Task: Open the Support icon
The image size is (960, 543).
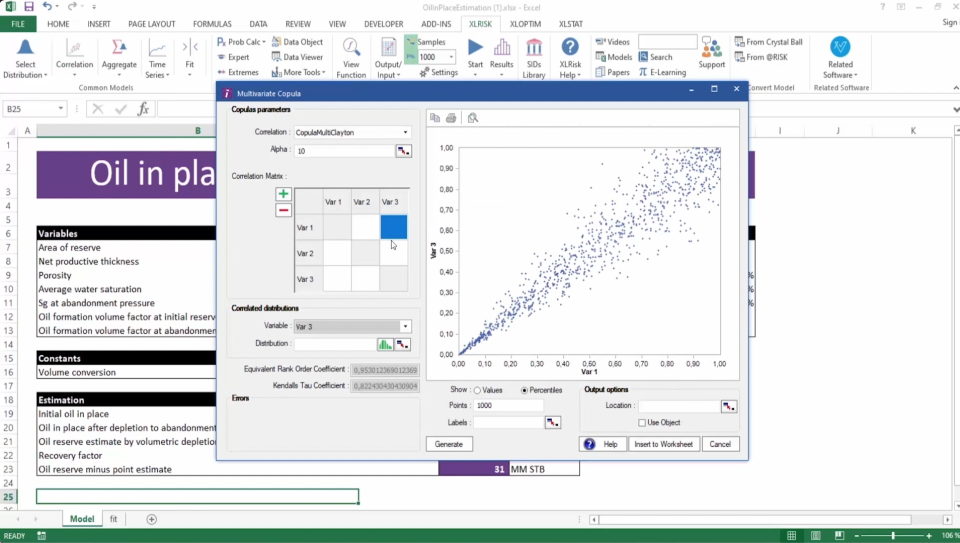Action: click(711, 53)
